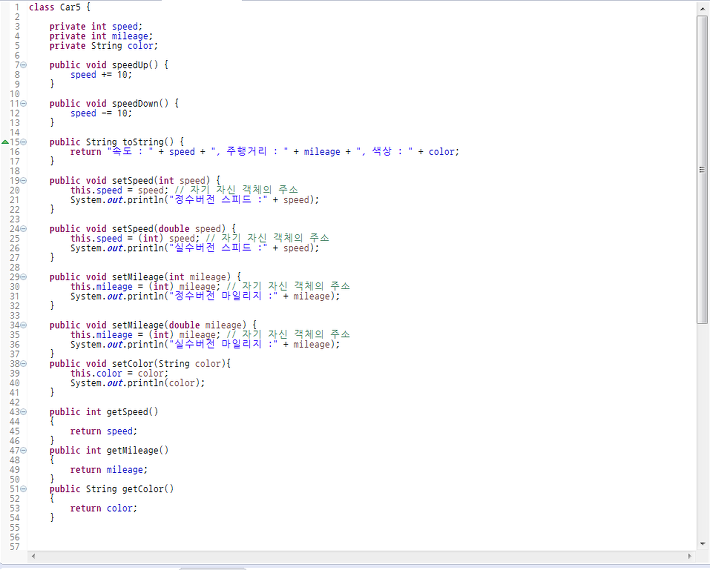710x570 pixels.
Task: Click the vertical scrollbar thumb
Action: click(x=702, y=170)
